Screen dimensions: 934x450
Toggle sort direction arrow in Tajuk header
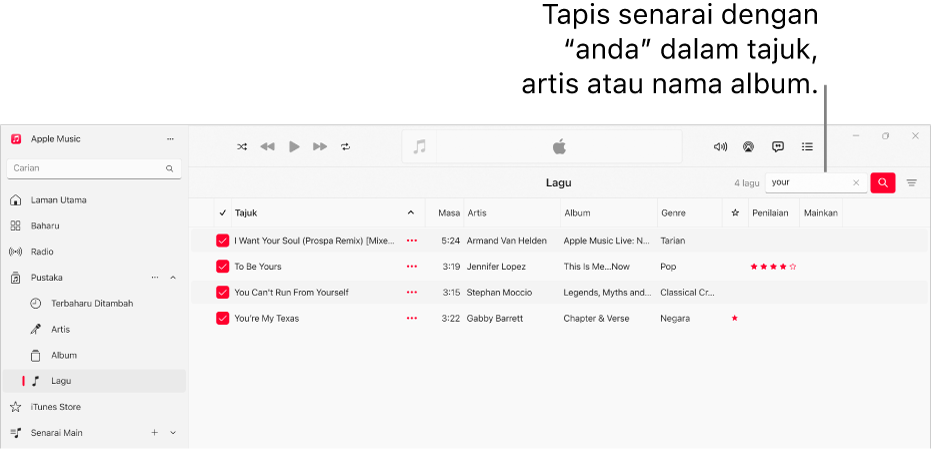click(410, 213)
